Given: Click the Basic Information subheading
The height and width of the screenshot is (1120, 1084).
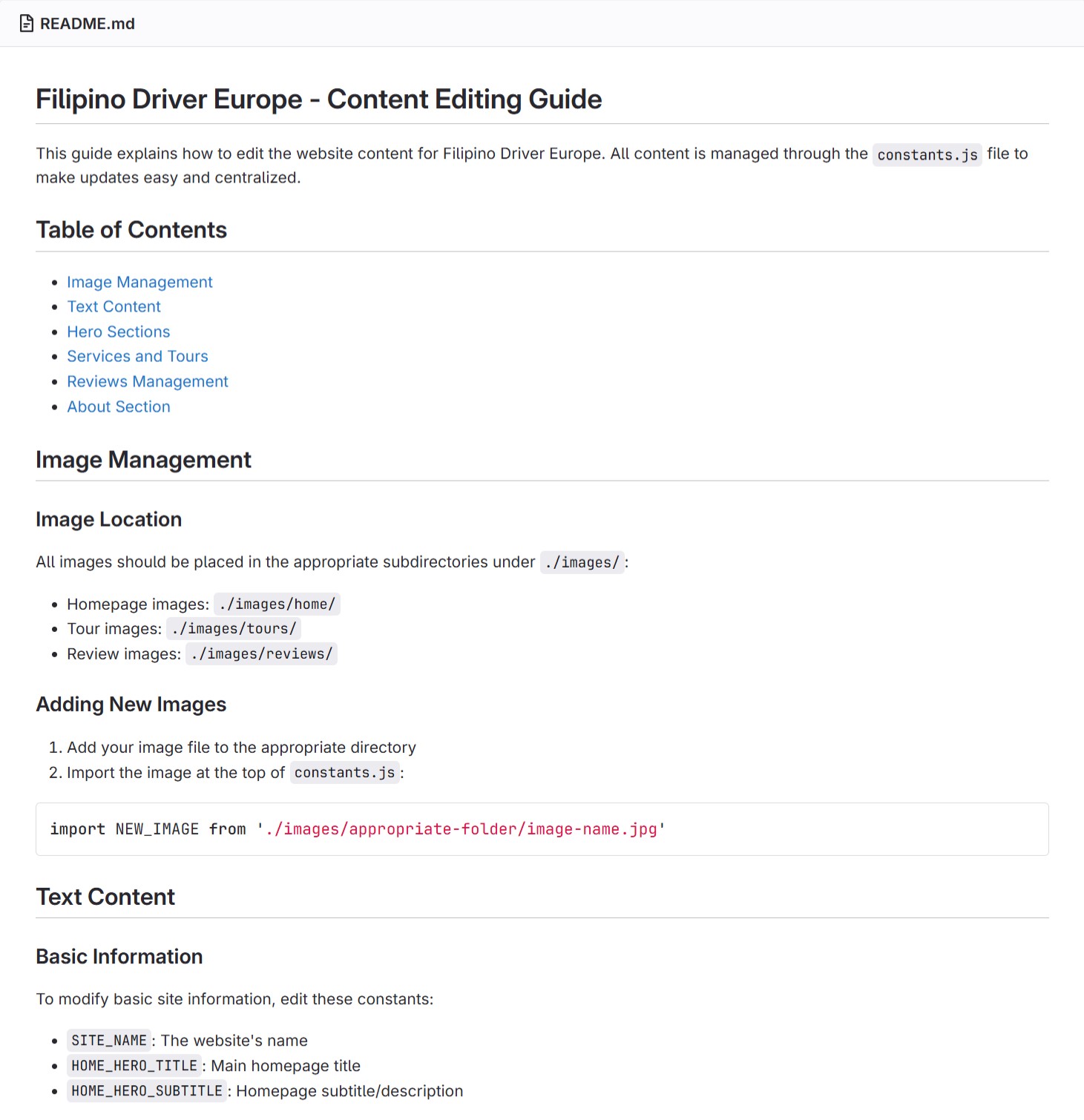Looking at the screenshot, I should [x=119, y=956].
